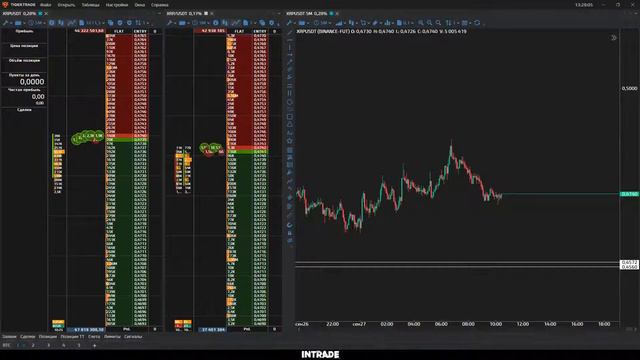Screen dimensions: 640x360
Task: Open wrench settings in chart toolbar
Action: click(x=289, y=23)
